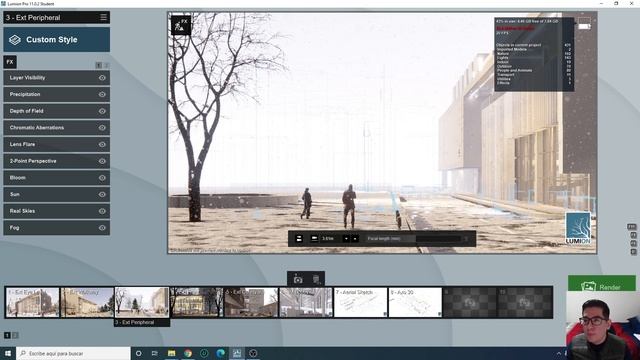Open the Depth of Field effect settings
The image size is (640, 360).
pyautogui.click(x=57, y=111)
